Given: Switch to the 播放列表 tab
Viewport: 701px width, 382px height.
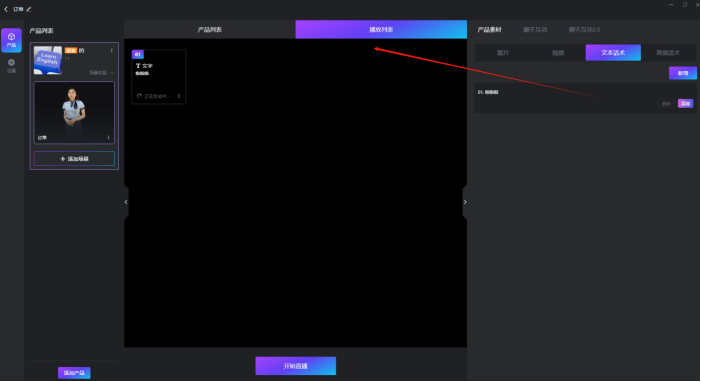Looking at the screenshot, I should pyautogui.click(x=381, y=30).
